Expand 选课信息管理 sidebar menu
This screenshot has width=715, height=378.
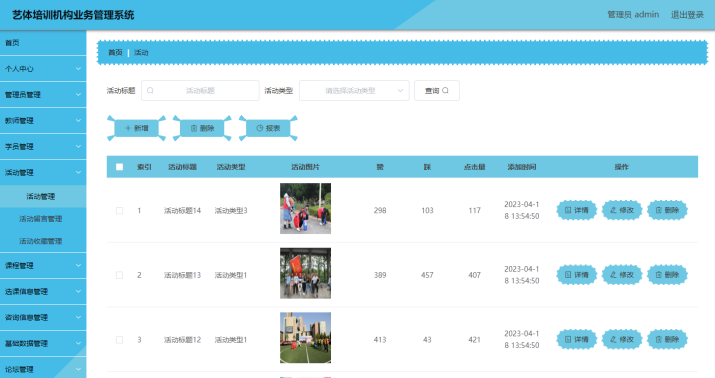click(x=43, y=292)
